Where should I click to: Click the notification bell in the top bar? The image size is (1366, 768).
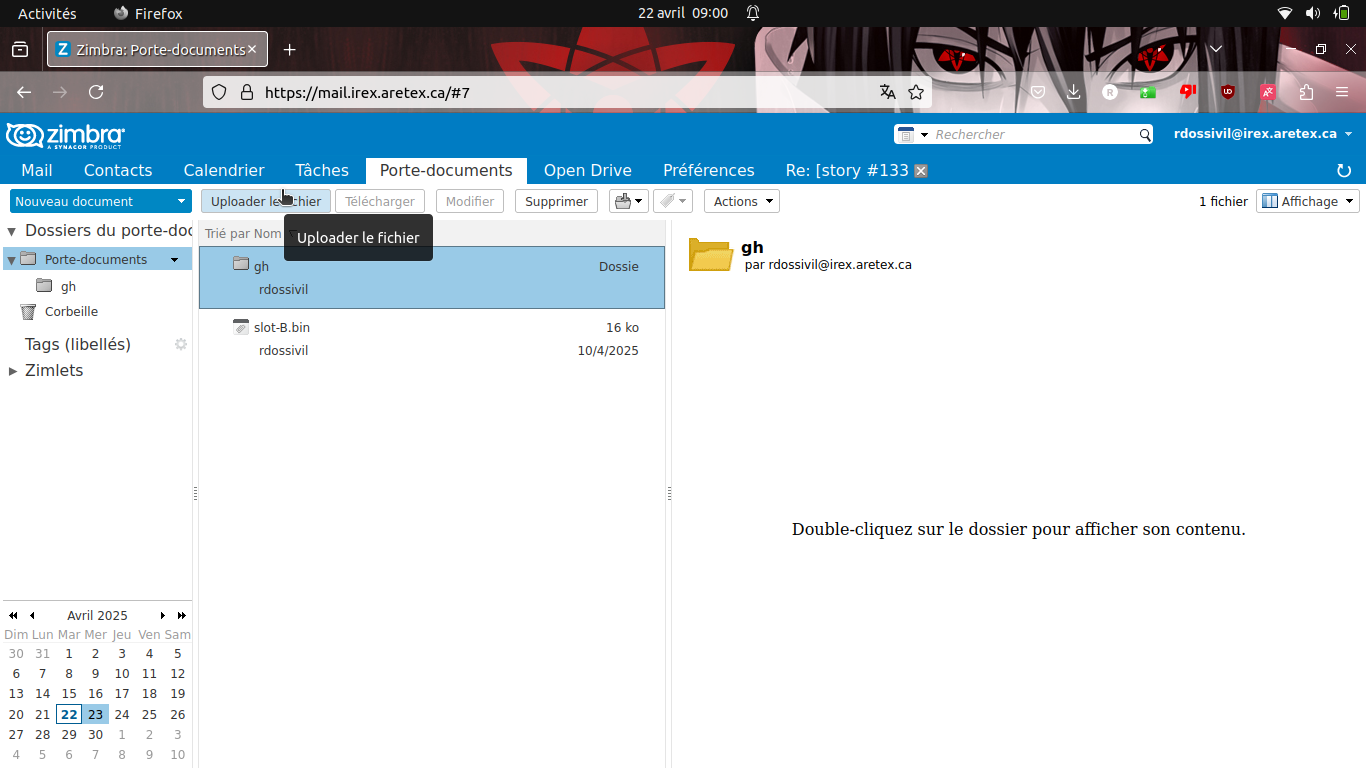tap(753, 13)
